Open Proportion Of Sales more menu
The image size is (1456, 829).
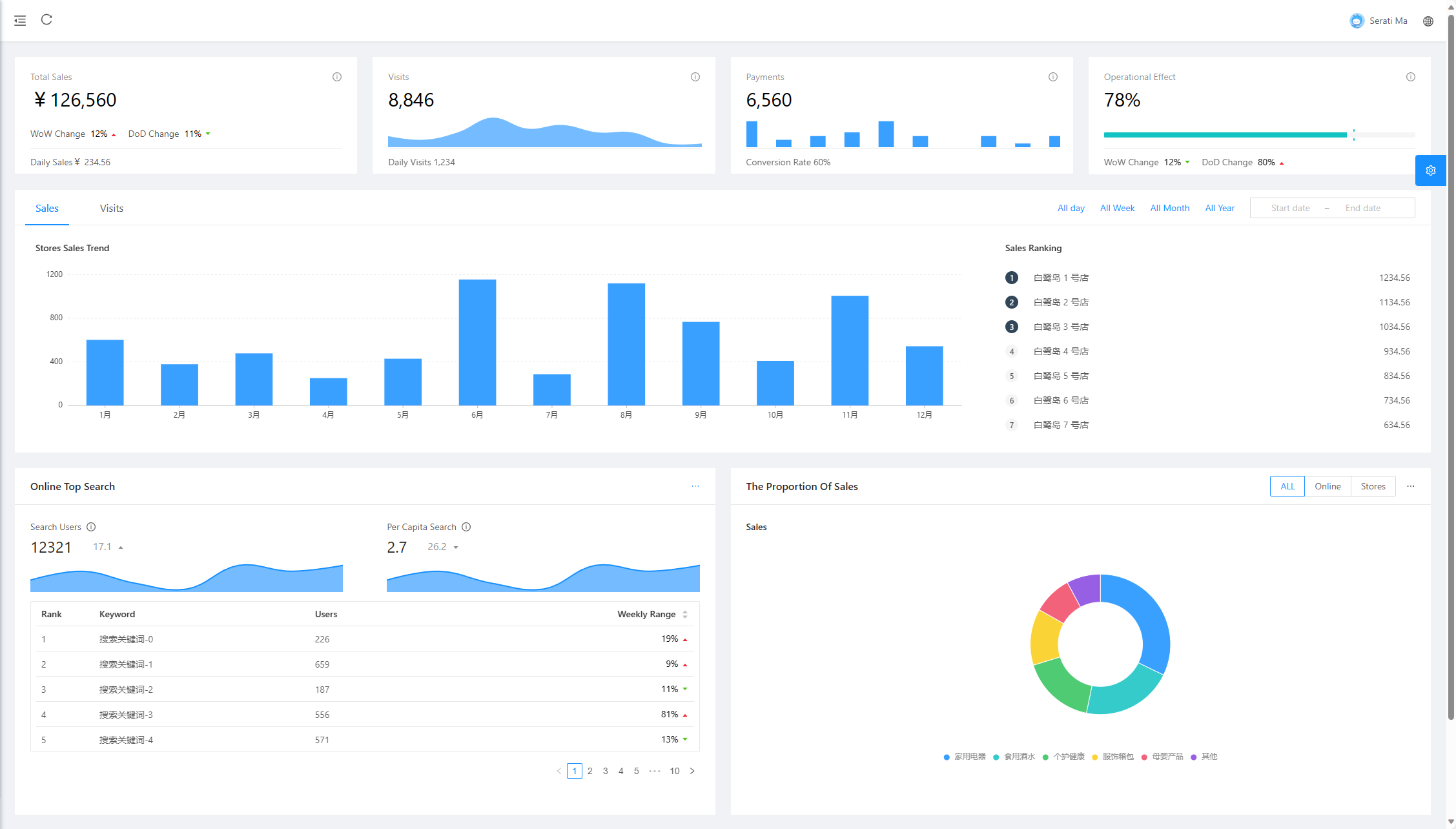pyautogui.click(x=1411, y=486)
